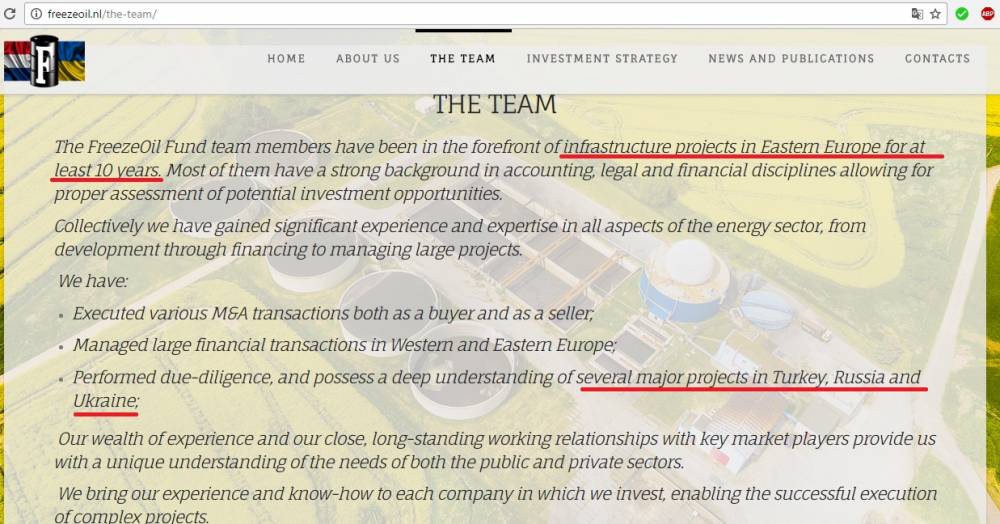1000x524 pixels.
Task: Bookmark this page with the star icon
Action: (936, 13)
